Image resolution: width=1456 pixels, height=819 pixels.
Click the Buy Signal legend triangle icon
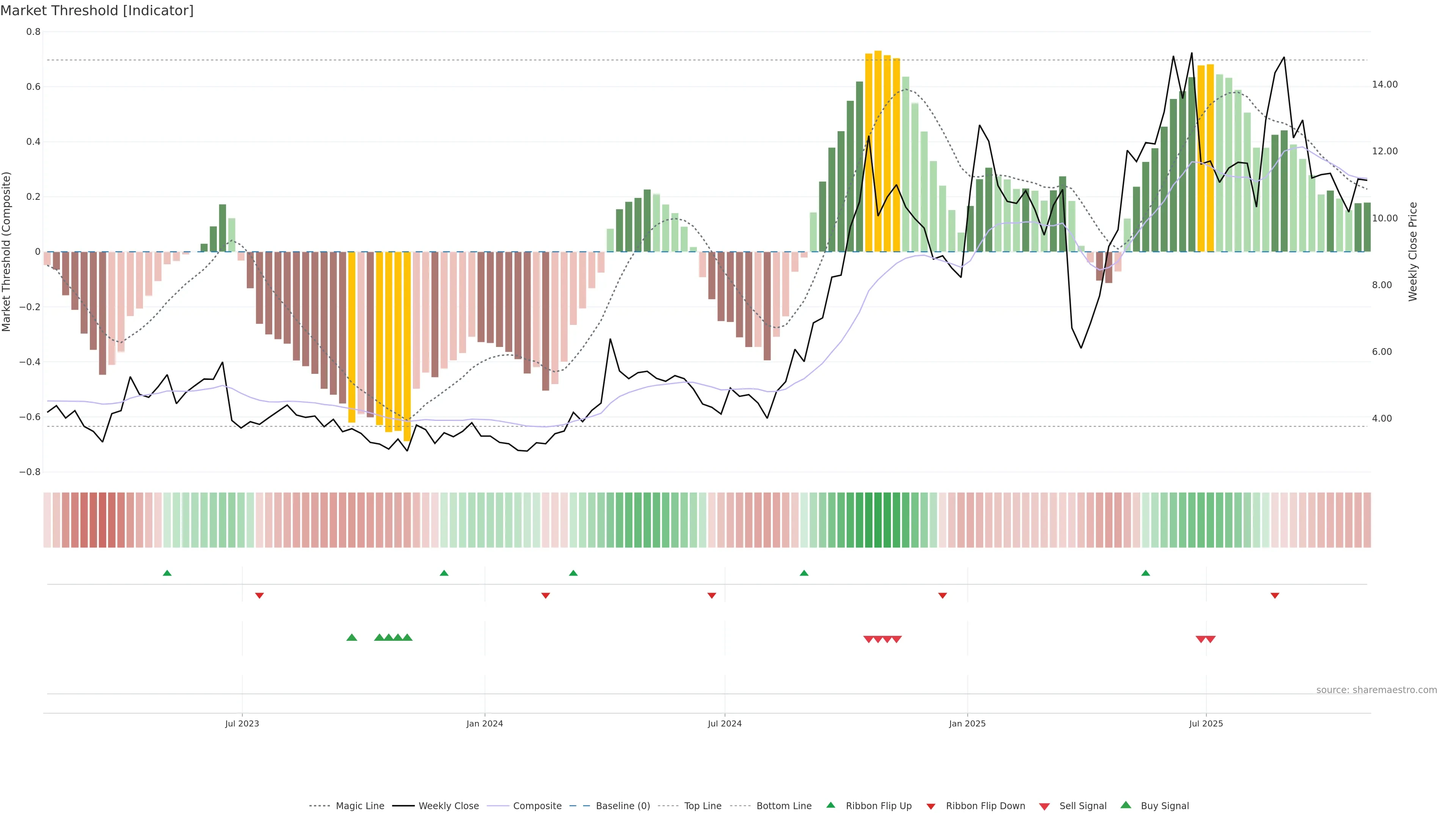(x=1125, y=805)
